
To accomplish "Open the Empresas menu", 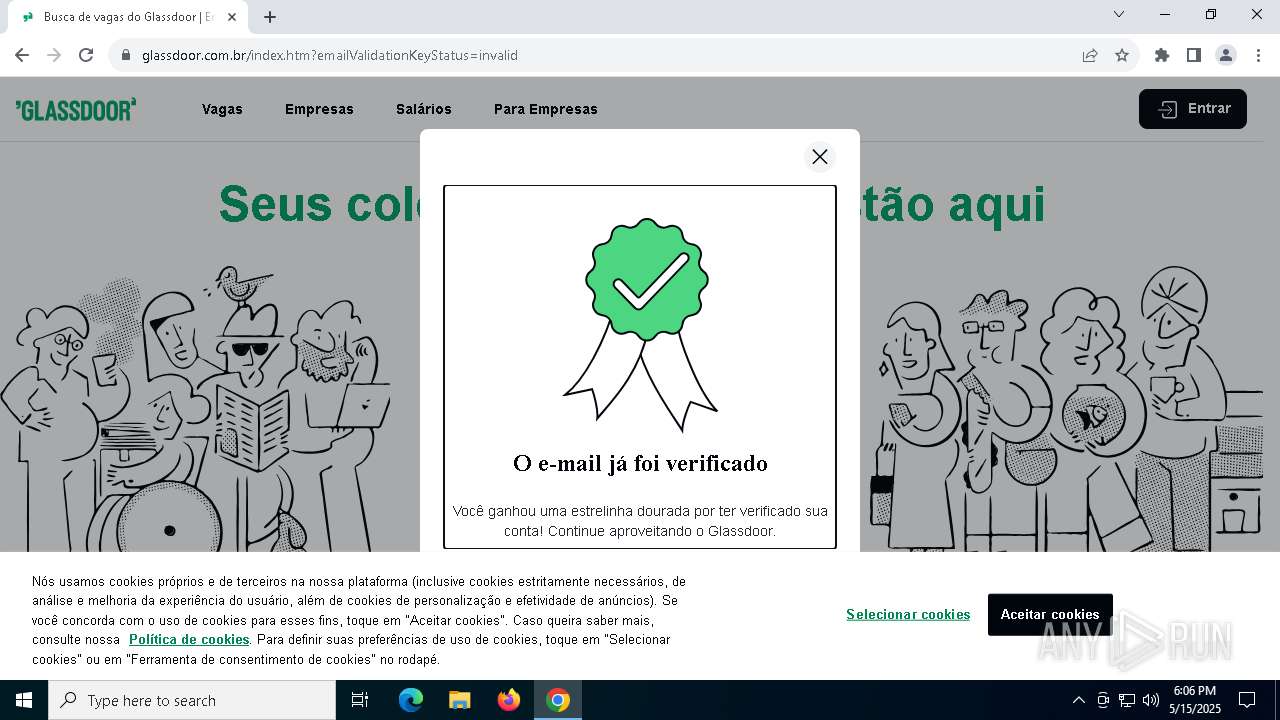I will coord(319,109).
